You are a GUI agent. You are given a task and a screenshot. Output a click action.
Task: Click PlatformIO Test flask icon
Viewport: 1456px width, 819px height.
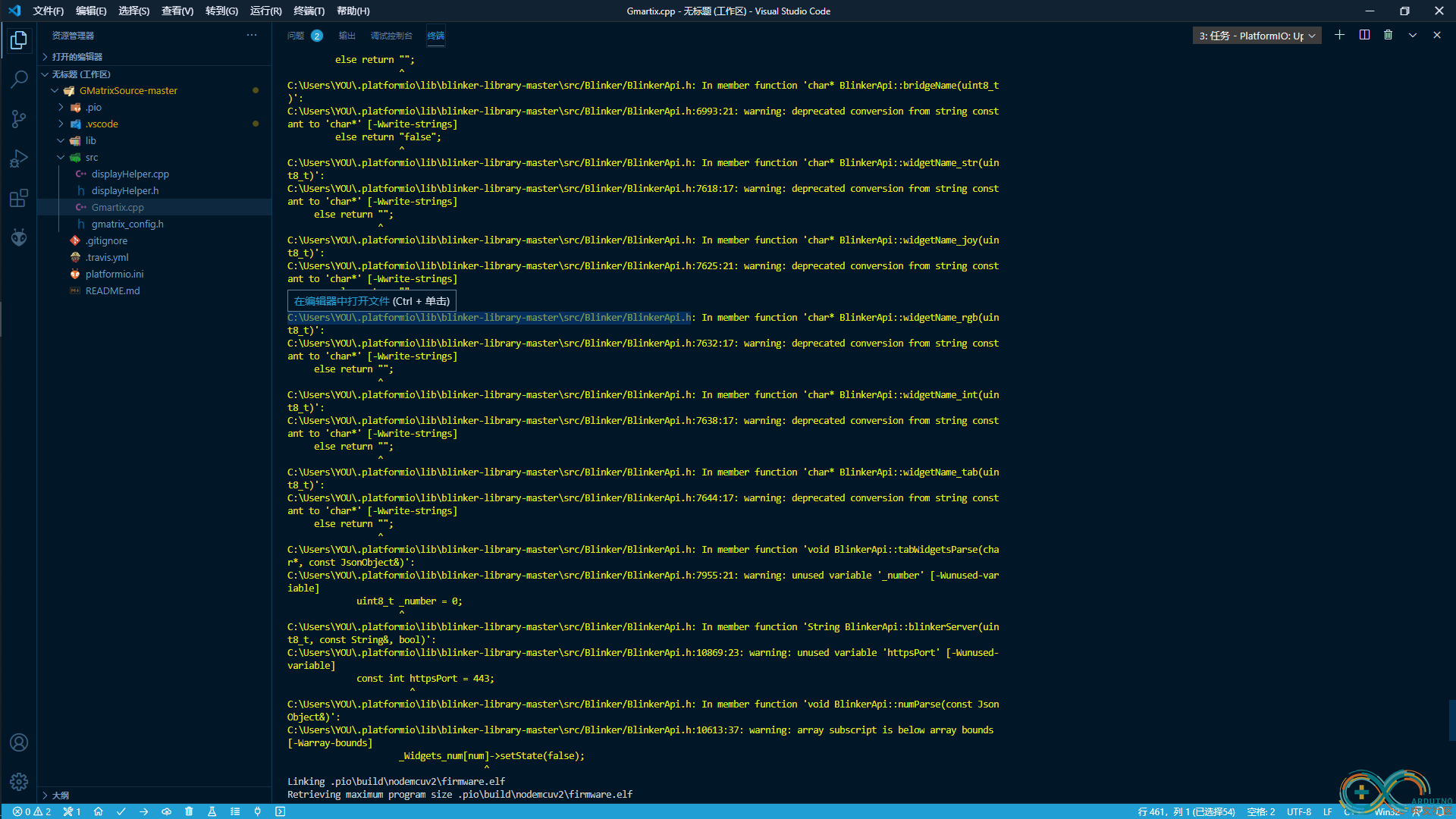click(x=212, y=811)
